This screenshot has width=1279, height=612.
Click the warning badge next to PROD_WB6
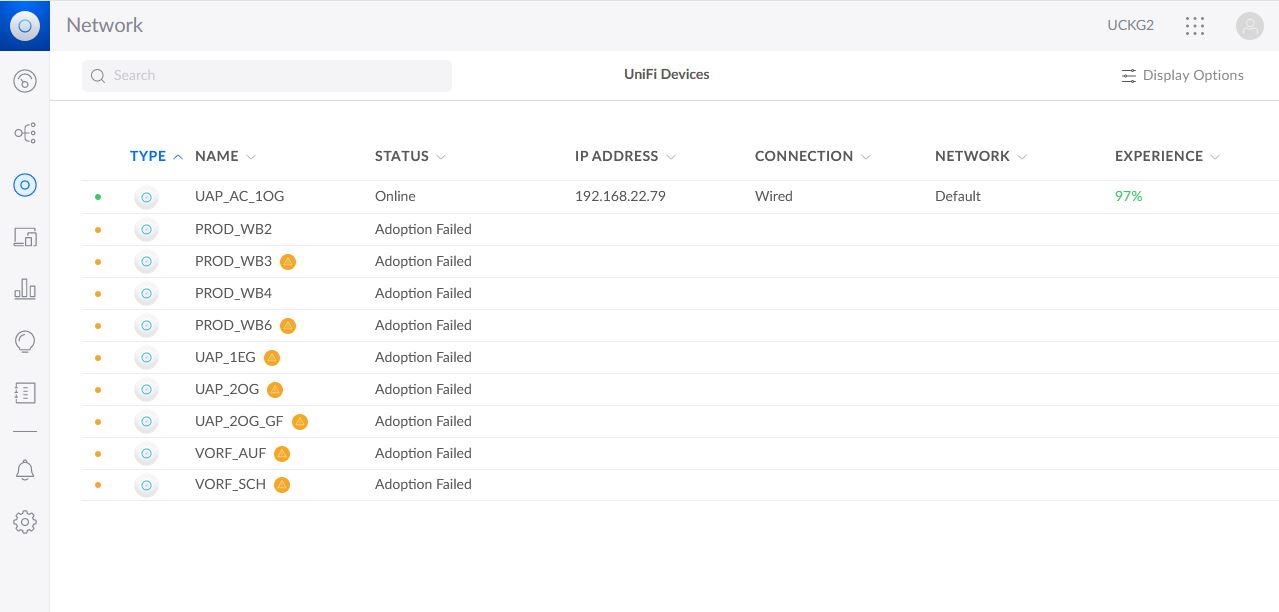point(288,325)
